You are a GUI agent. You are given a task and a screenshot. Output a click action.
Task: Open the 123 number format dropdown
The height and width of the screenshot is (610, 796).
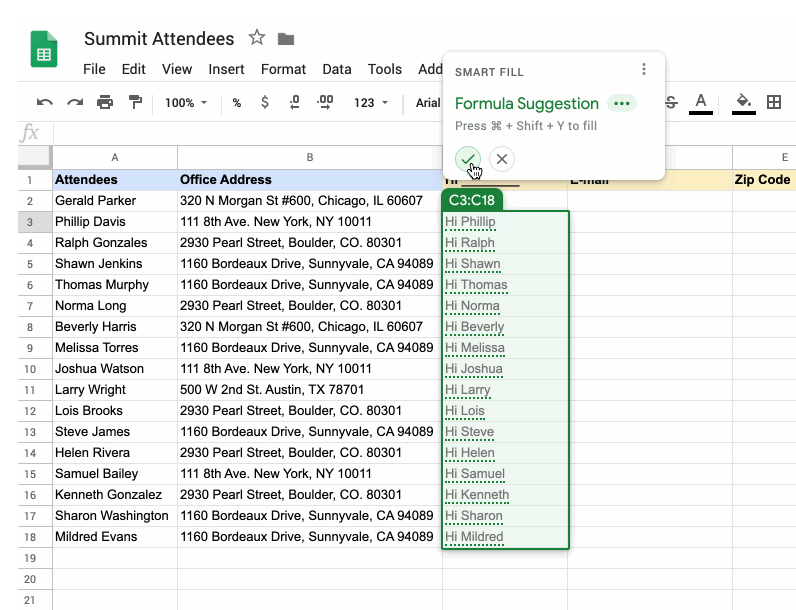click(371, 103)
